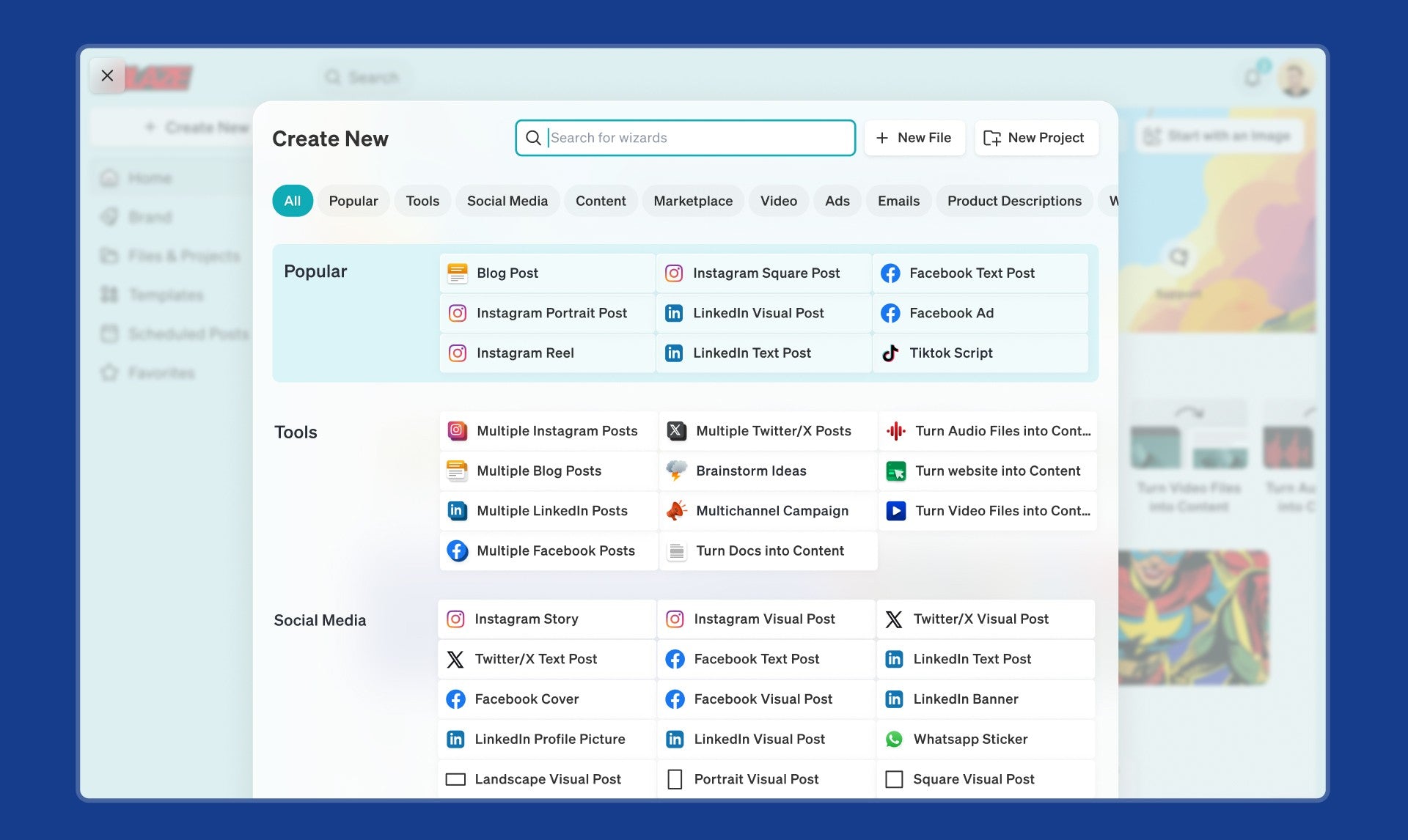
Task: Click the Multiple Instagram Posts icon
Action: click(458, 431)
